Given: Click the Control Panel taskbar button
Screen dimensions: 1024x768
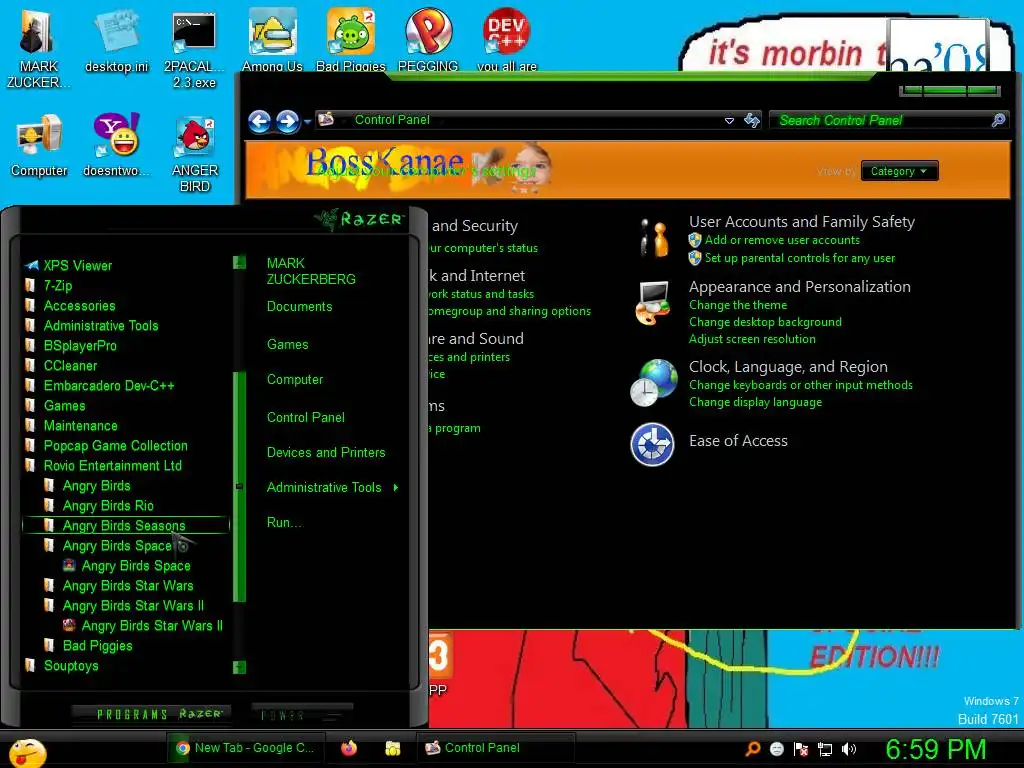Looking at the screenshot, I should [495, 748].
